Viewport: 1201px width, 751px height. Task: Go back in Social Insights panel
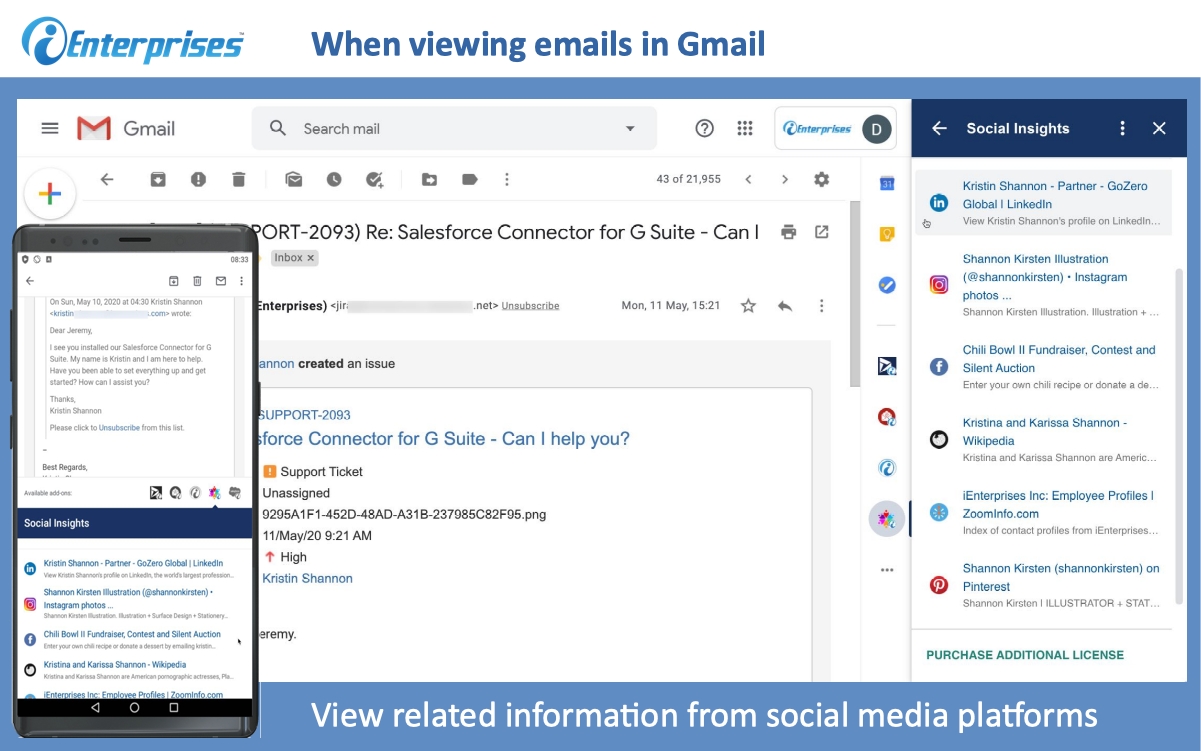point(939,128)
